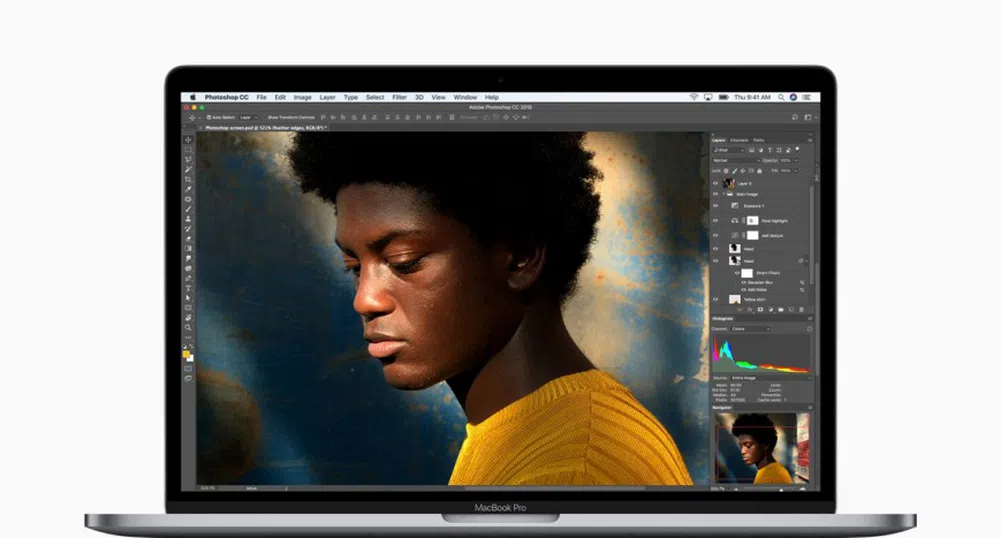Click the Thu 9:41 AM clock
The image size is (1001, 538).
click(x=752, y=97)
